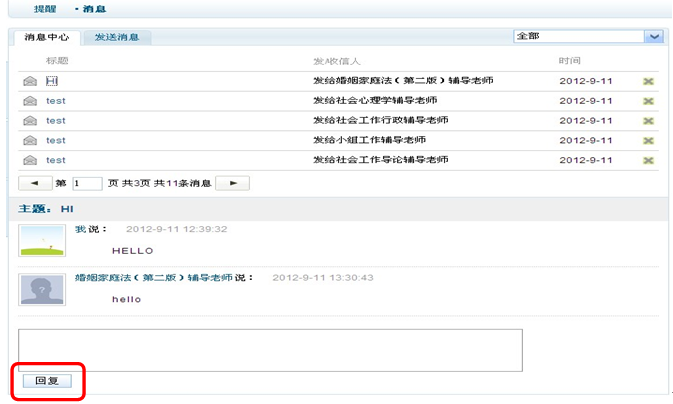The image size is (673, 404).
Task: Delete the message sent to 社会心理学辅导老师
Action: tap(648, 101)
